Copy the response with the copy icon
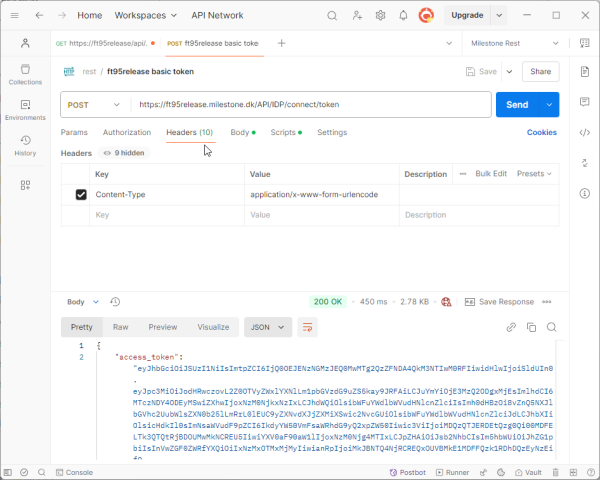 point(532,327)
